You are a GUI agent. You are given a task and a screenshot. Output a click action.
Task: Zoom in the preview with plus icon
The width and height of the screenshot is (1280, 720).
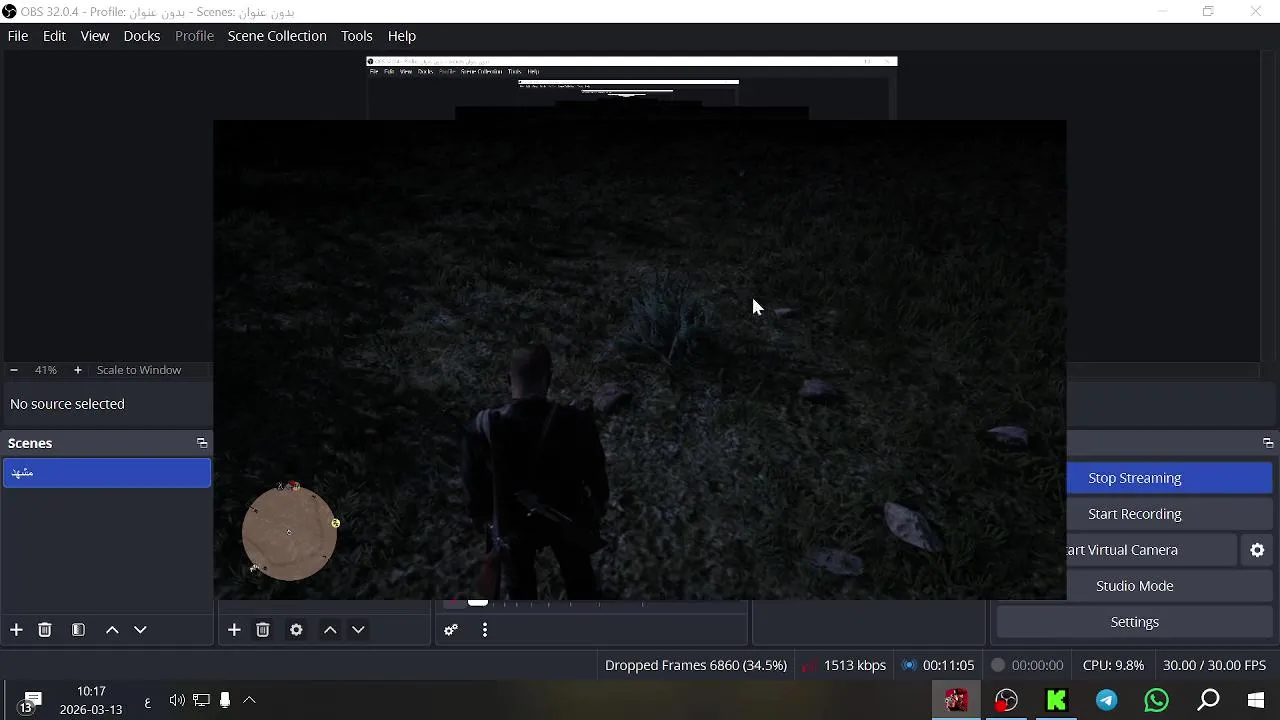tap(78, 370)
